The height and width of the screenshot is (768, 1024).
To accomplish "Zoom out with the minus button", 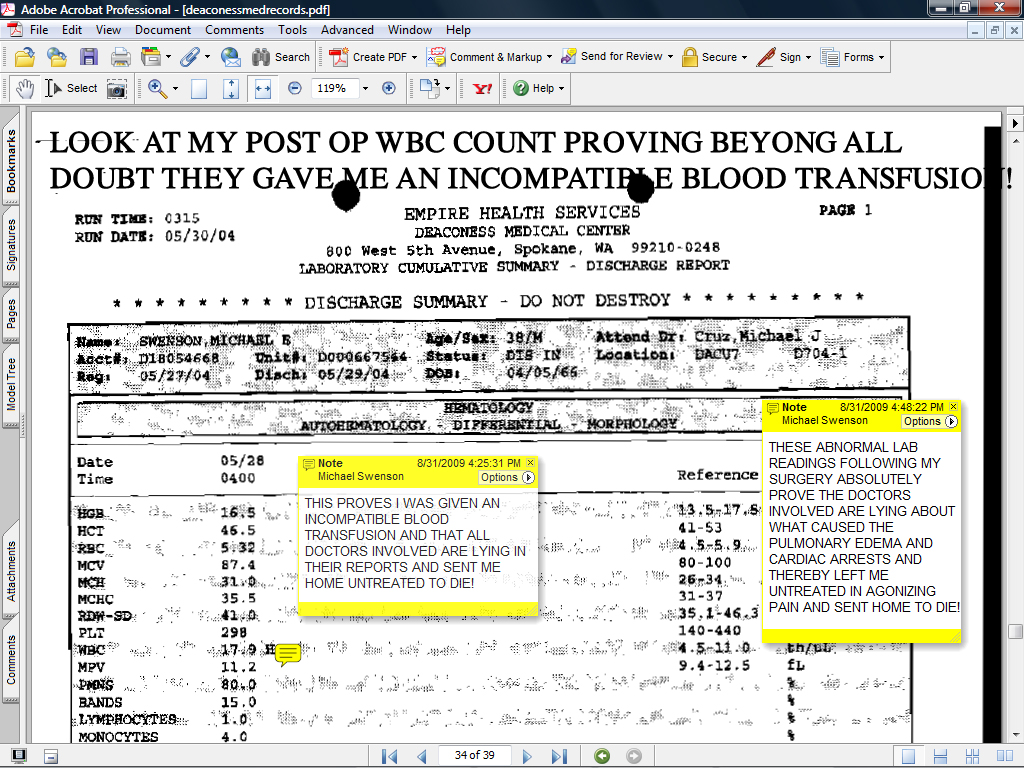I will [x=295, y=88].
